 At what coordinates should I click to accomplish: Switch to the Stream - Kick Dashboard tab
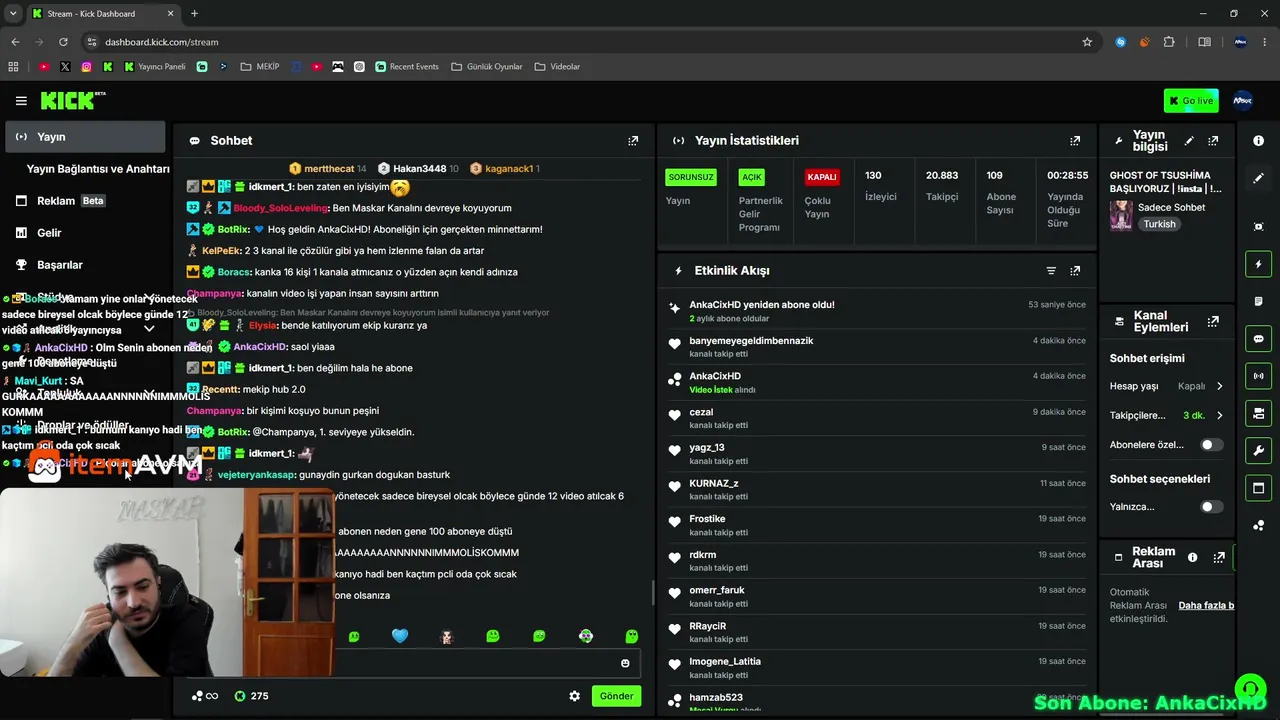103,14
